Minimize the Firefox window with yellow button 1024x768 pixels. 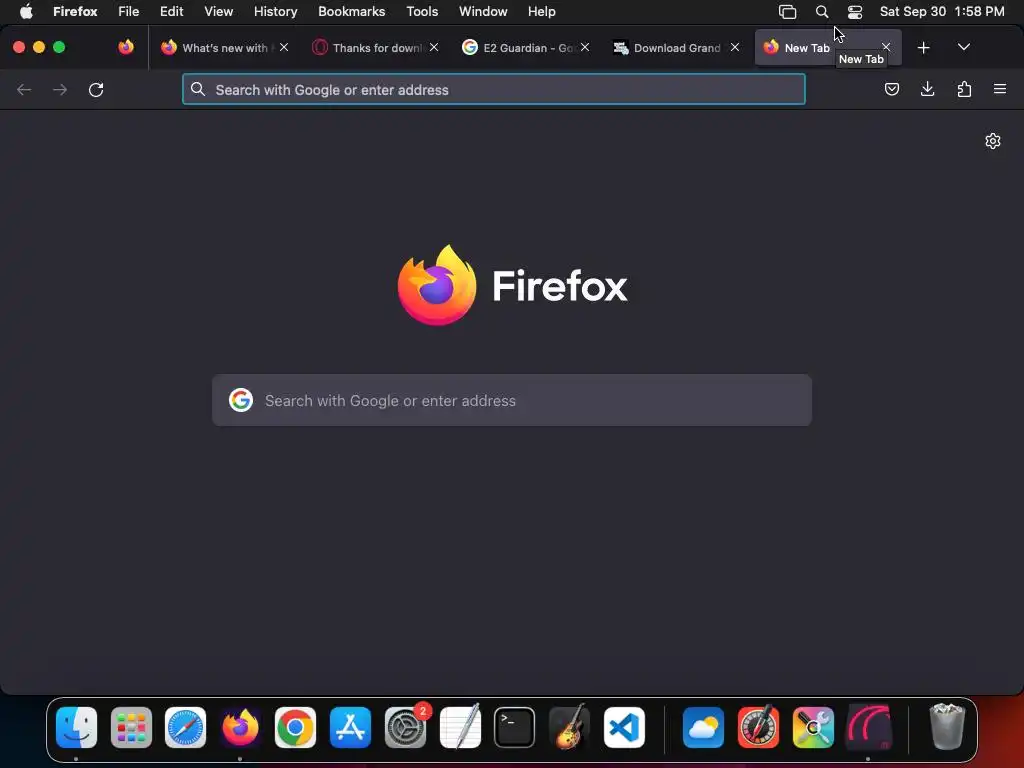point(39,47)
